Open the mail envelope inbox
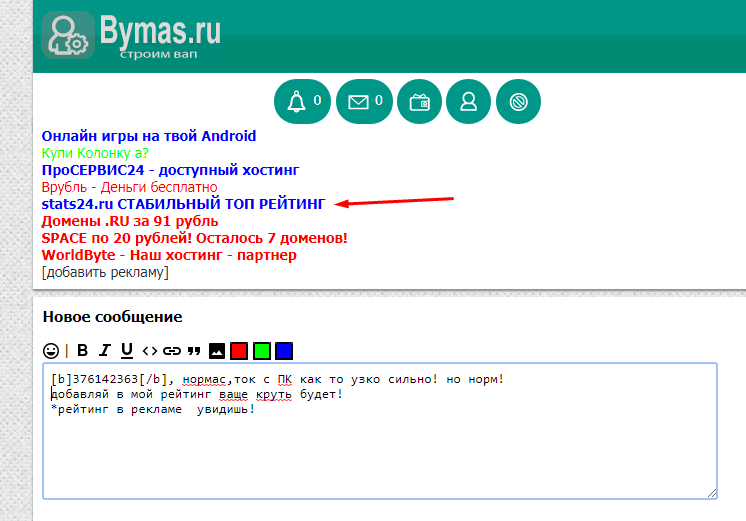This screenshot has width=746, height=521. (363, 101)
